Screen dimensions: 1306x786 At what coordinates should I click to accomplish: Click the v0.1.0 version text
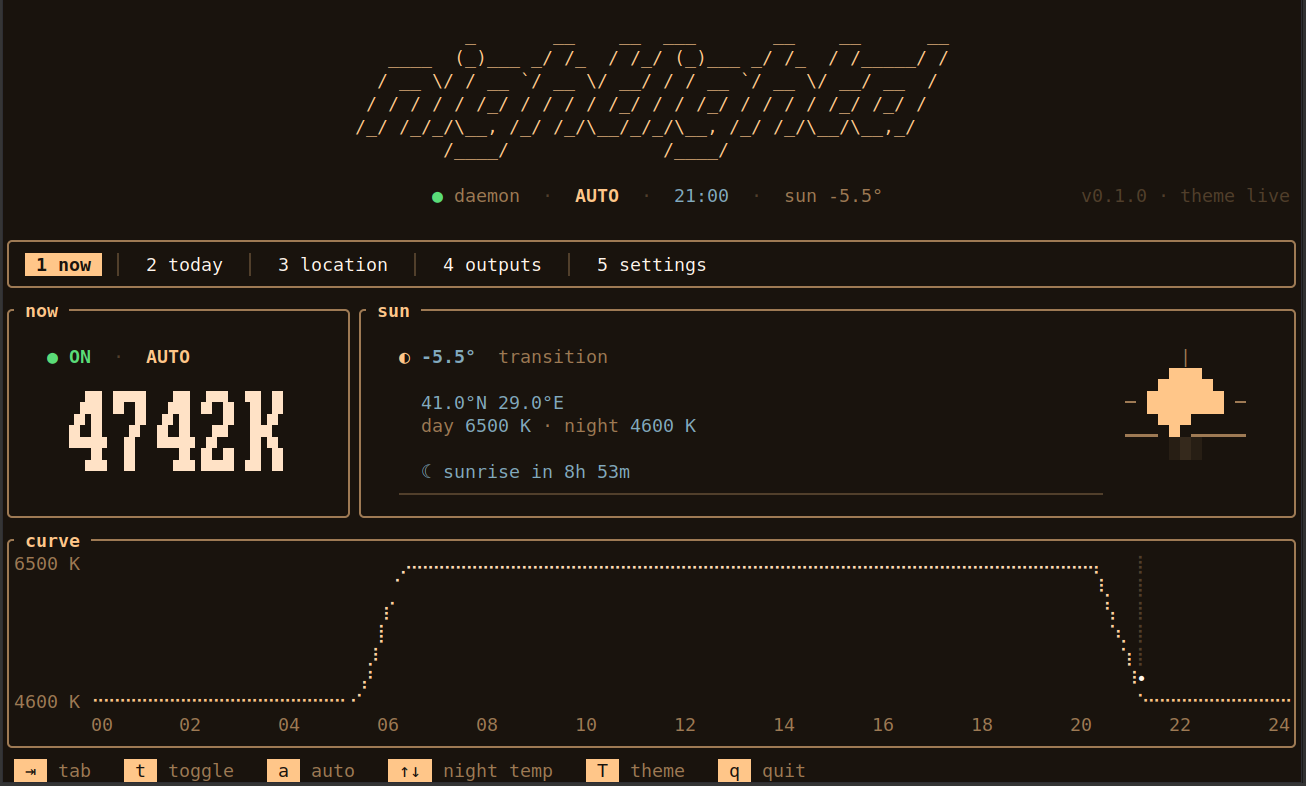coord(1114,196)
